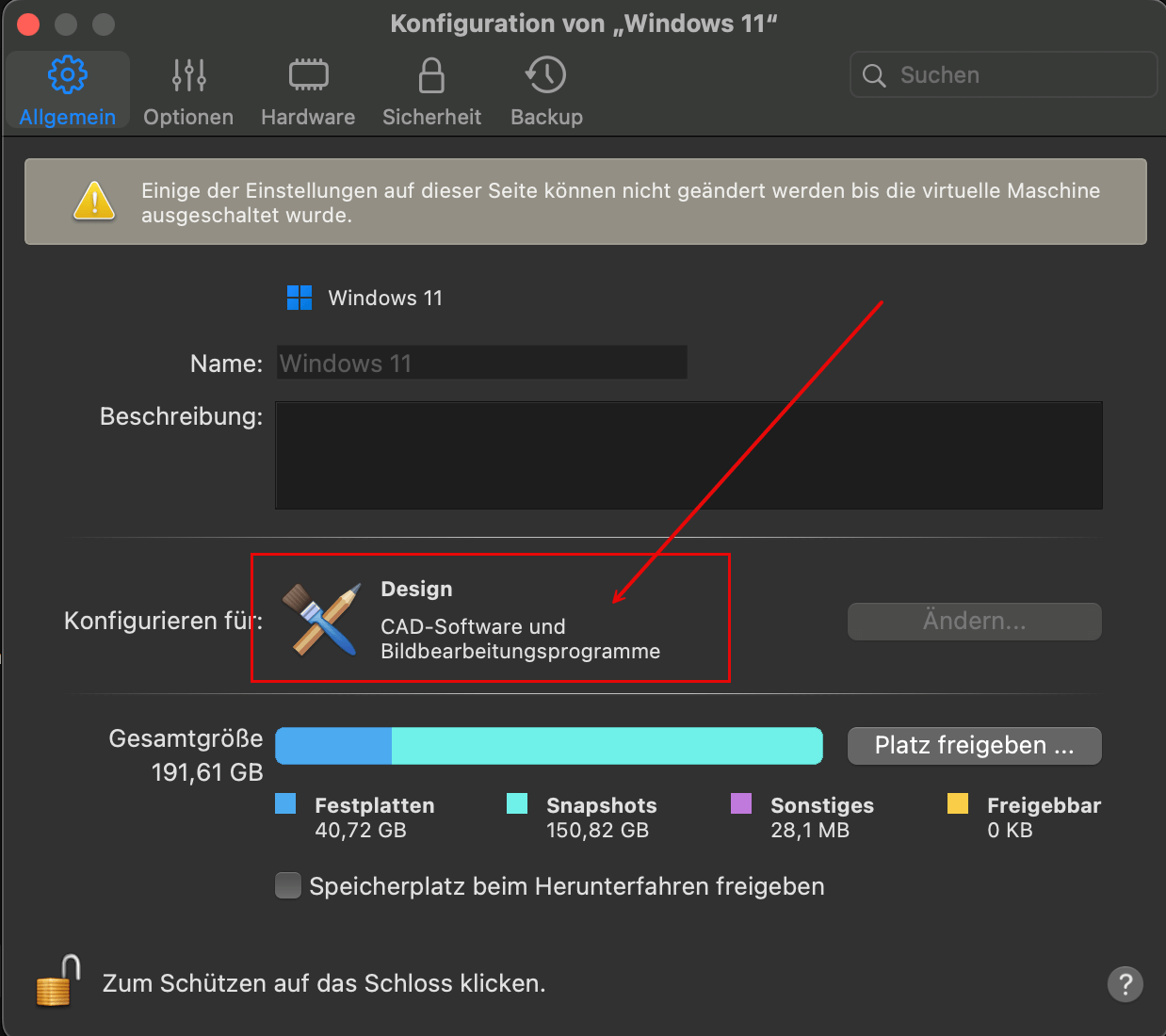
Task: Click the window title Konfiguration von Windows 11
Action: [584, 24]
